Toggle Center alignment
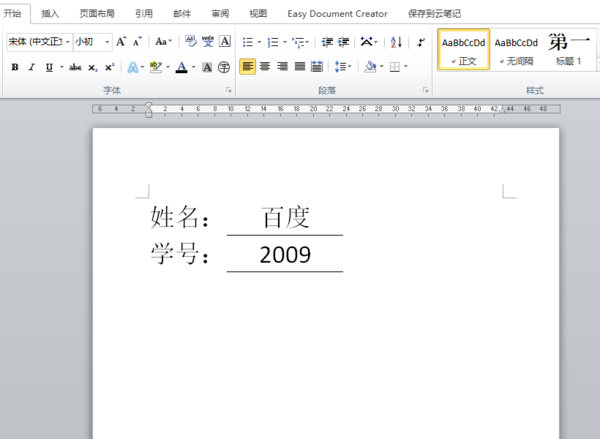 (265, 67)
